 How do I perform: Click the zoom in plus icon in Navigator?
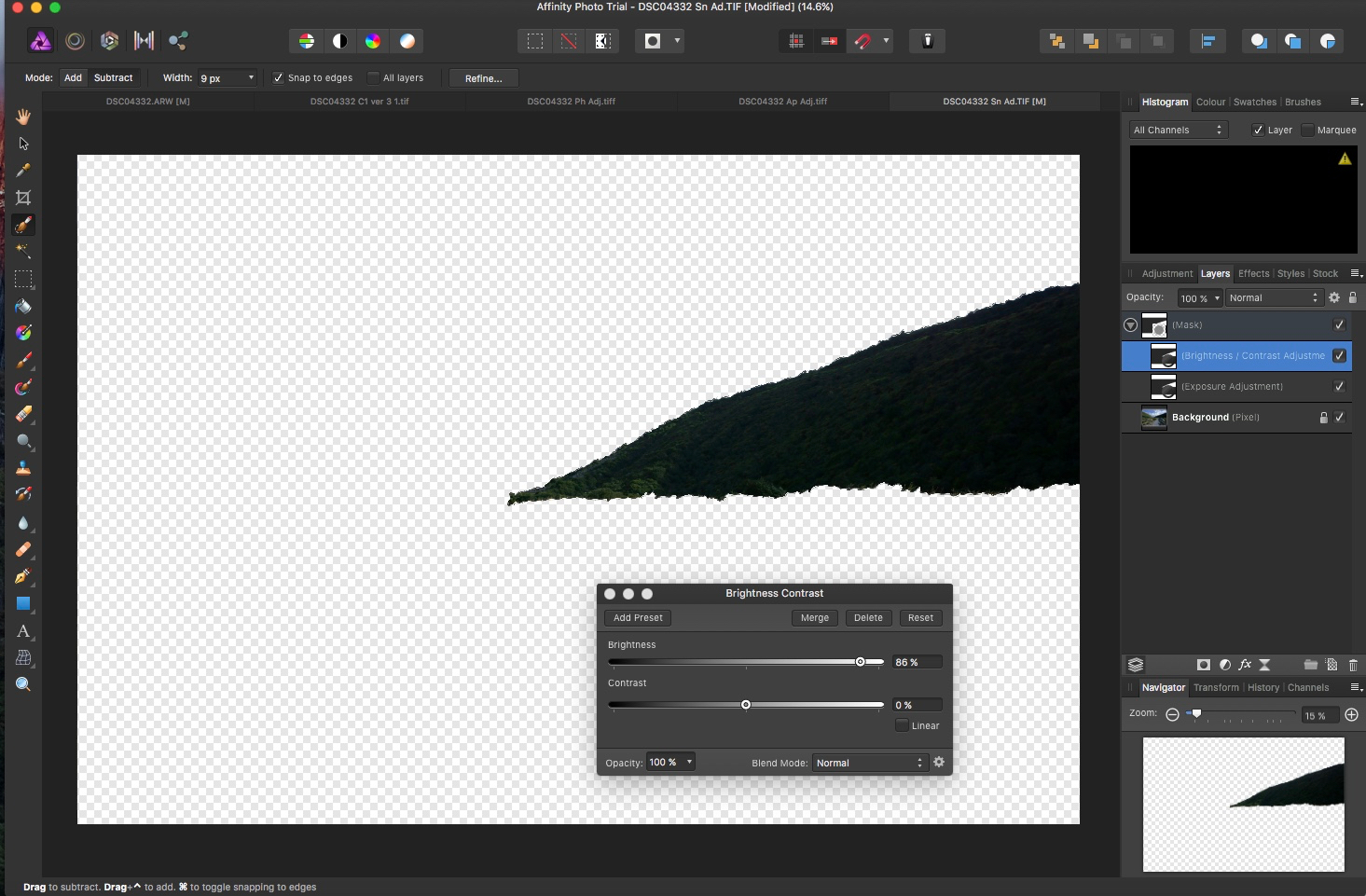pos(1351,715)
